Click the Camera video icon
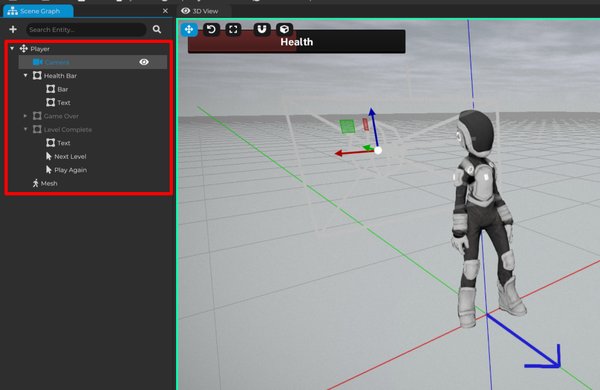 click(x=38, y=62)
